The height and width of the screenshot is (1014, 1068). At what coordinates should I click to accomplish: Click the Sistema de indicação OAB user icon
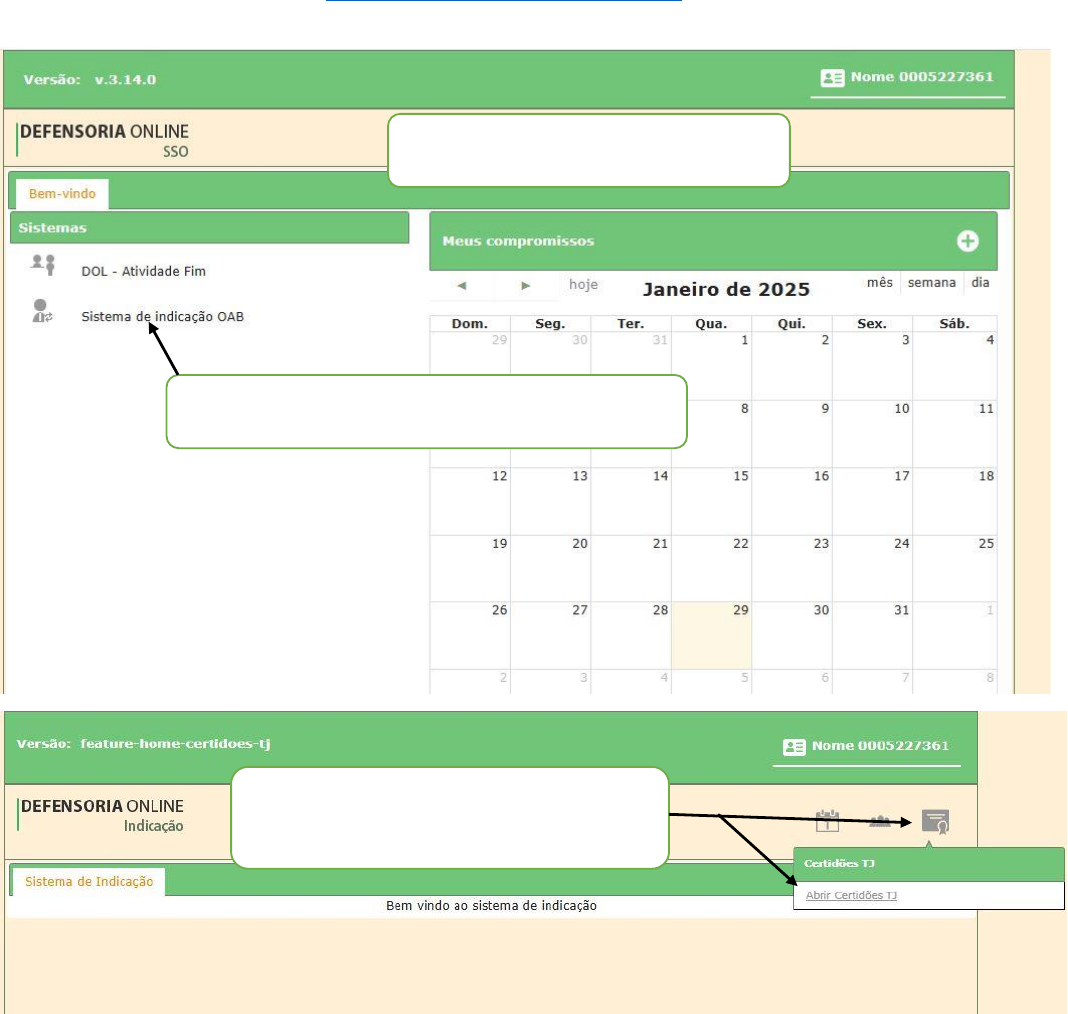coord(42,311)
